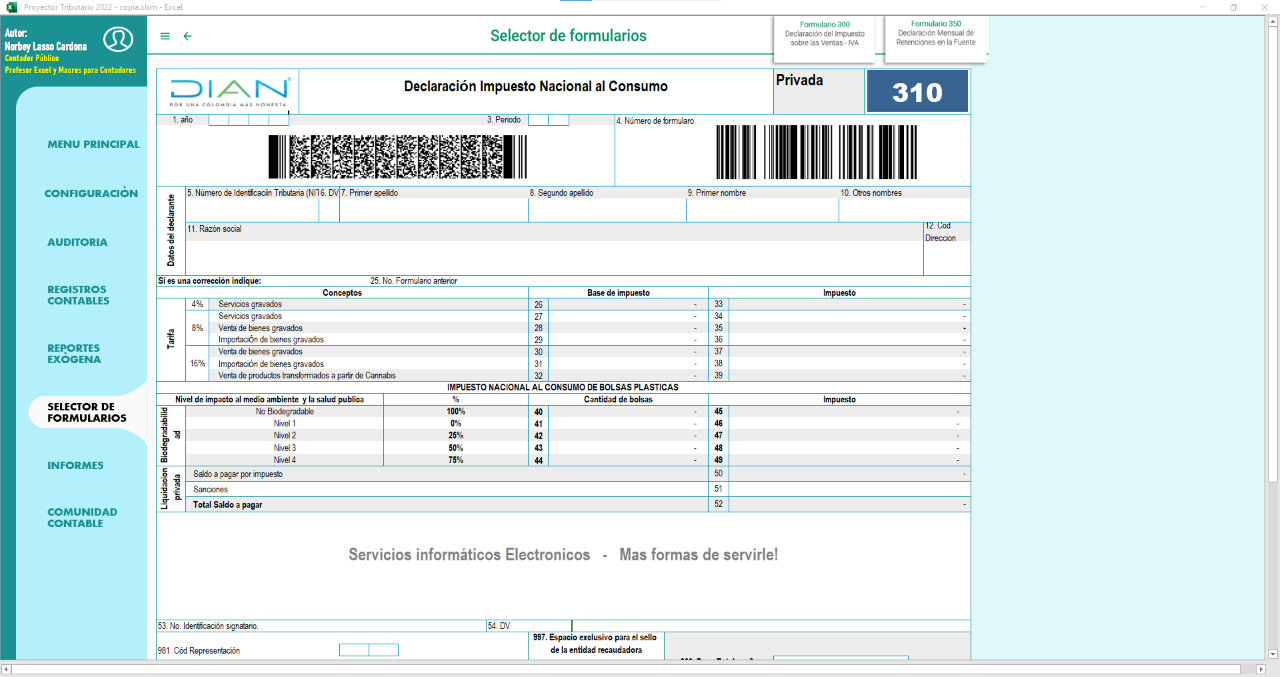Select impuesto cell for box 45
This screenshot has height=677, width=1280.
coord(849,411)
